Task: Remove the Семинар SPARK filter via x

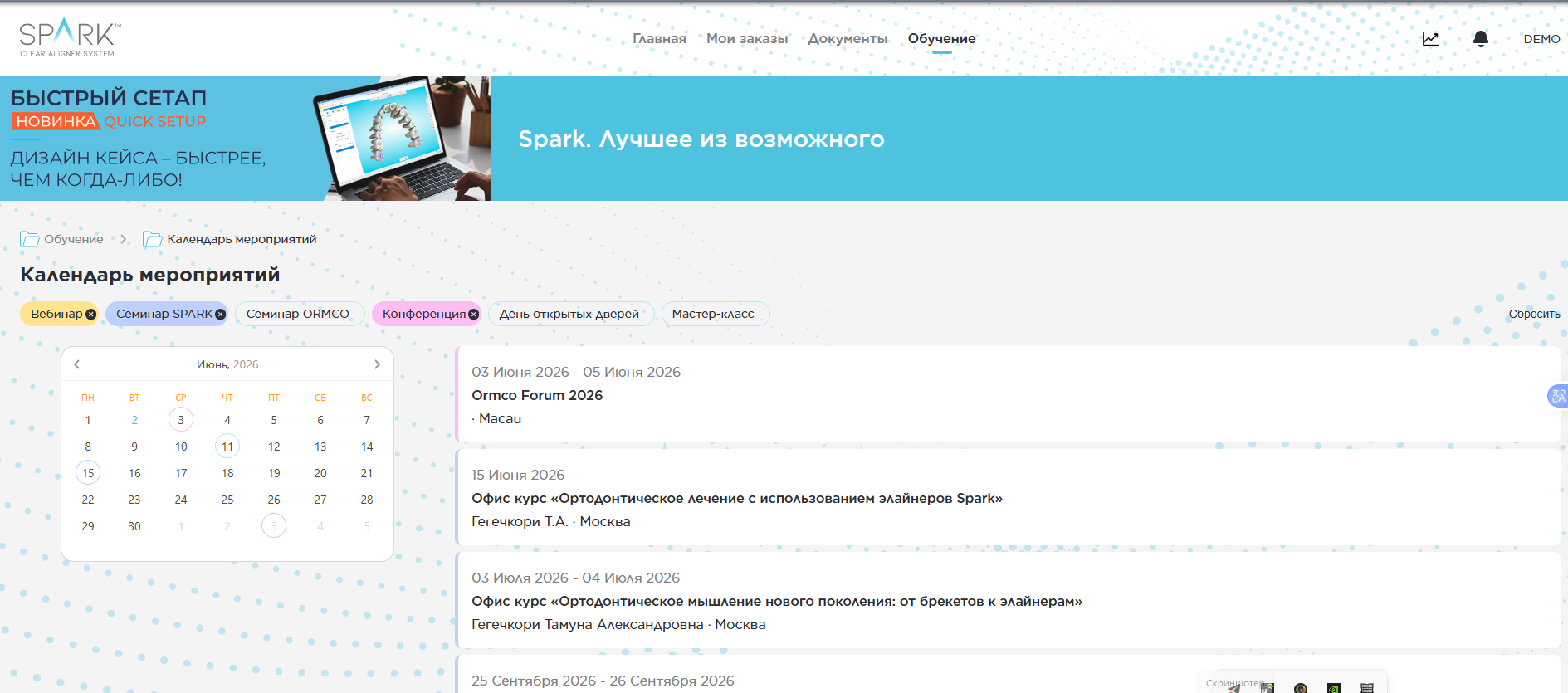Action: pos(220,314)
